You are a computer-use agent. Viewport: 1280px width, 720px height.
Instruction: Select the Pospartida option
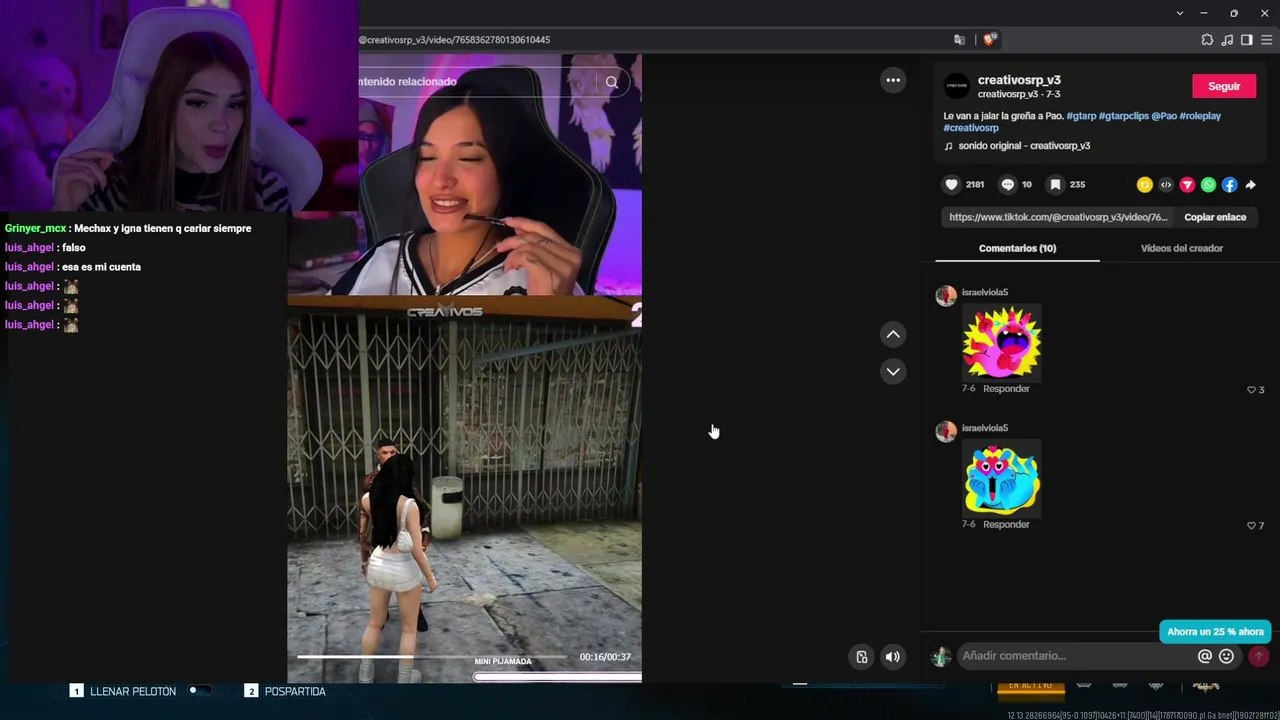pyautogui.click(x=295, y=691)
